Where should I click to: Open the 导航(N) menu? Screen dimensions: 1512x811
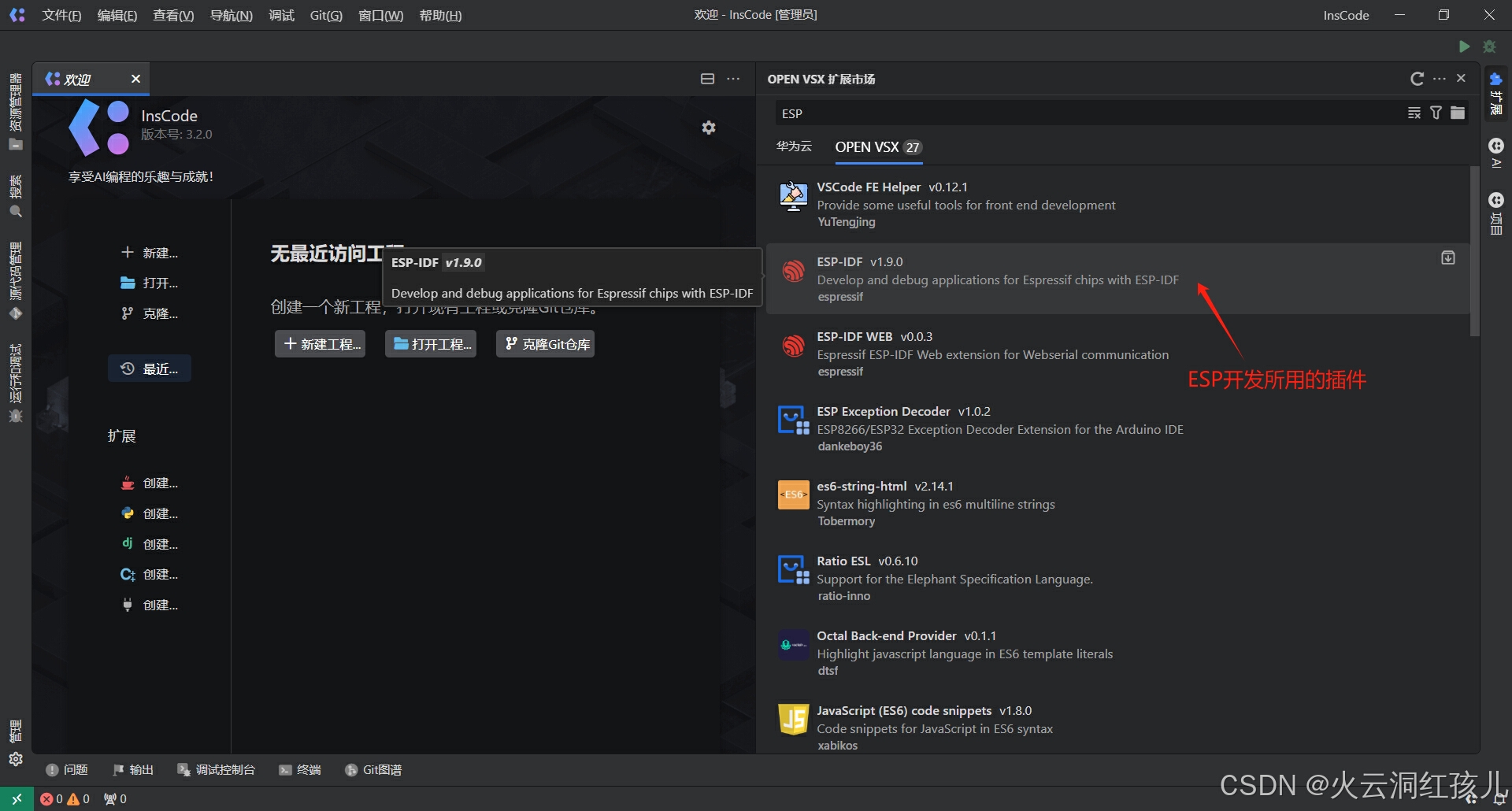click(x=232, y=16)
